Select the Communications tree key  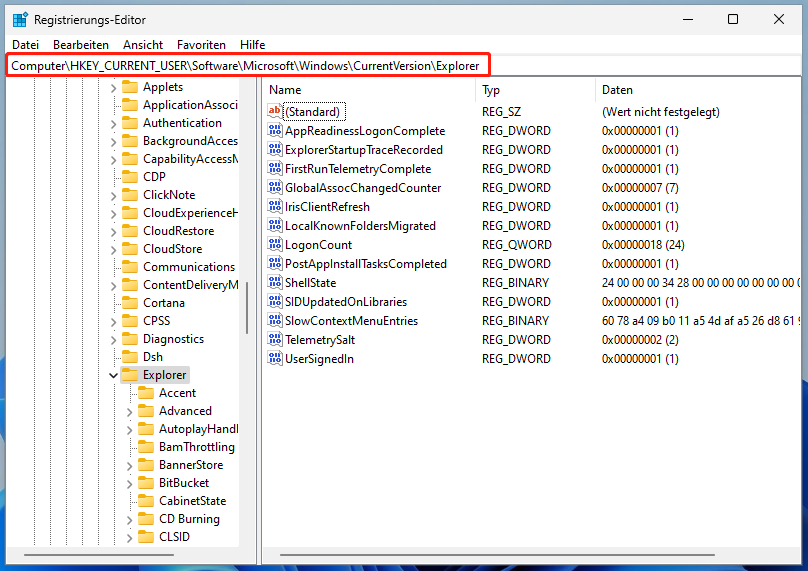(x=189, y=267)
